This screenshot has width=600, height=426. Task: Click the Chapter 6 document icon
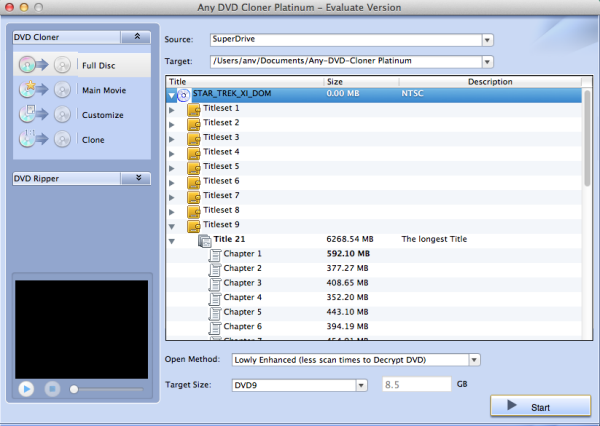point(215,328)
